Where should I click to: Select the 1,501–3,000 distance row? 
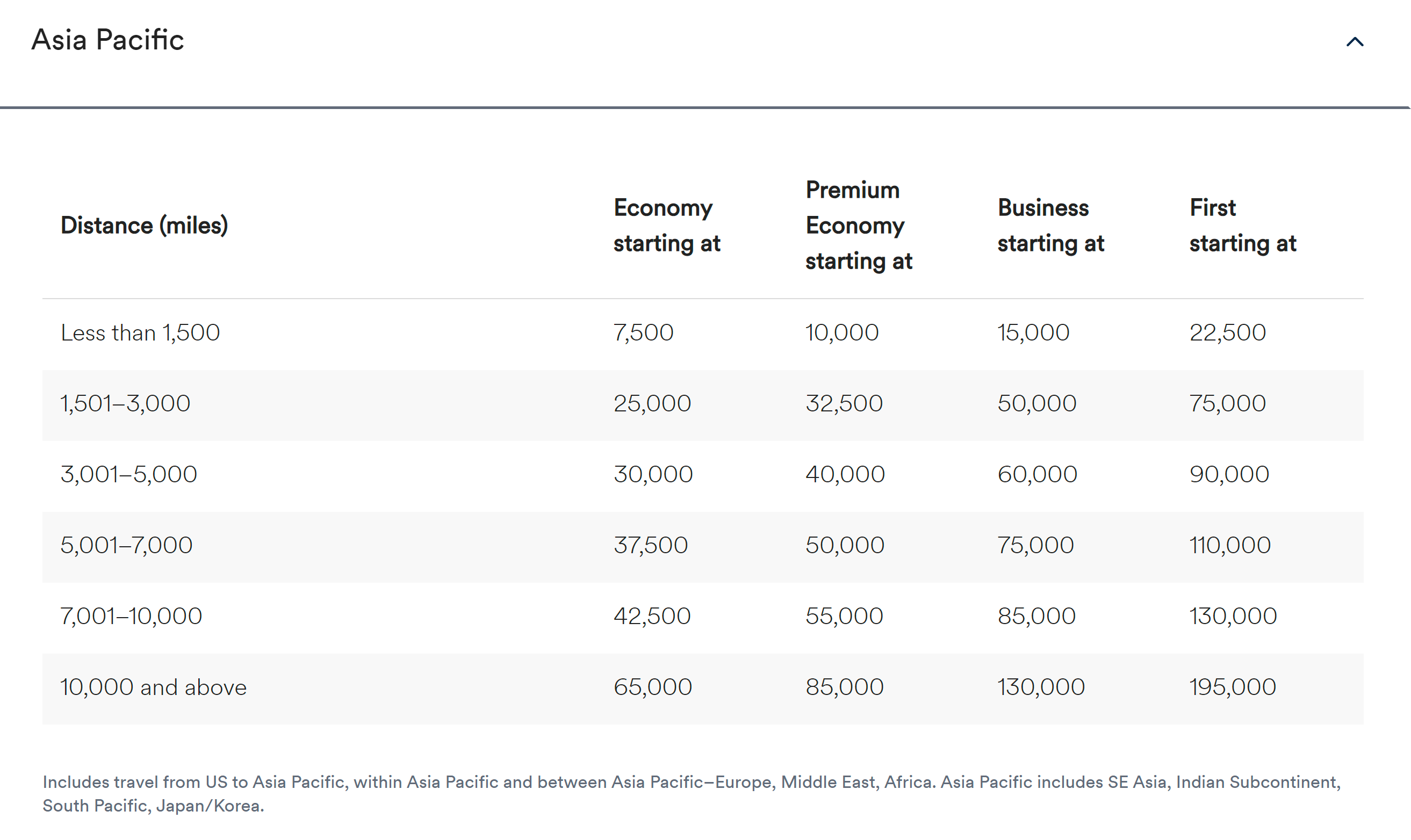[x=125, y=403]
